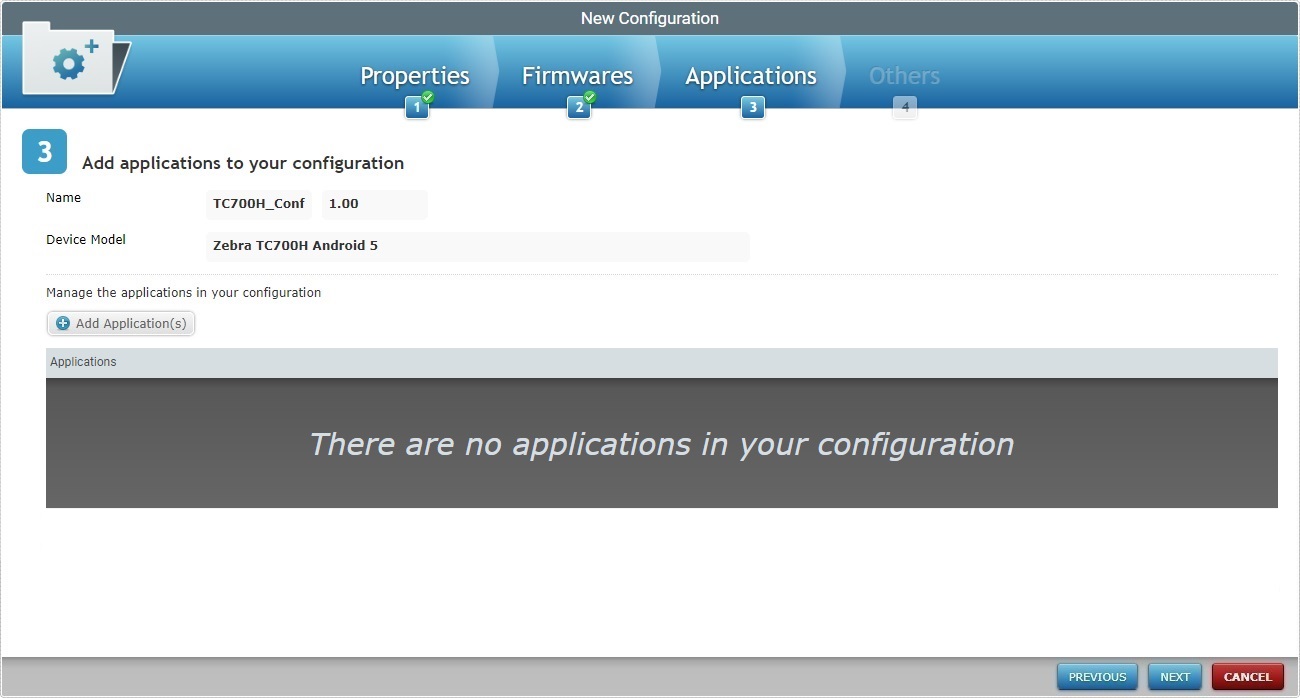Viewport: 1300px width, 698px height.
Task: Click the Zebra TC700H Android 5 device field
Action: 477,246
